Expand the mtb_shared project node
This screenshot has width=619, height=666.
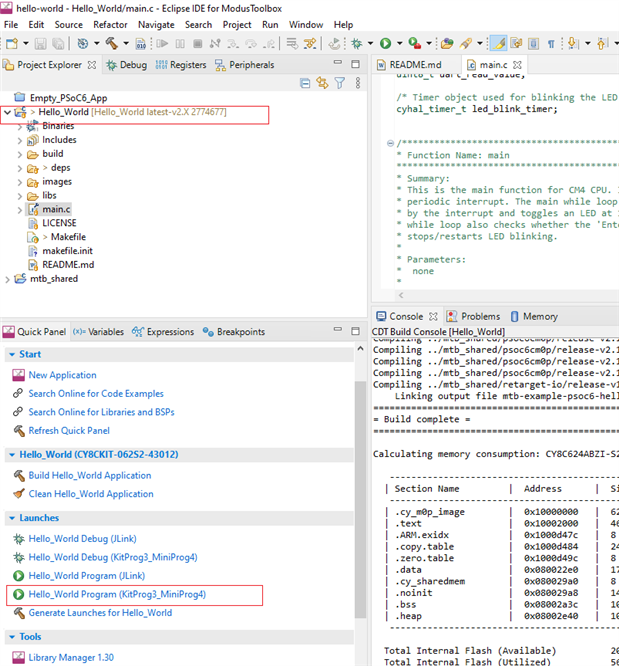tap(7, 279)
